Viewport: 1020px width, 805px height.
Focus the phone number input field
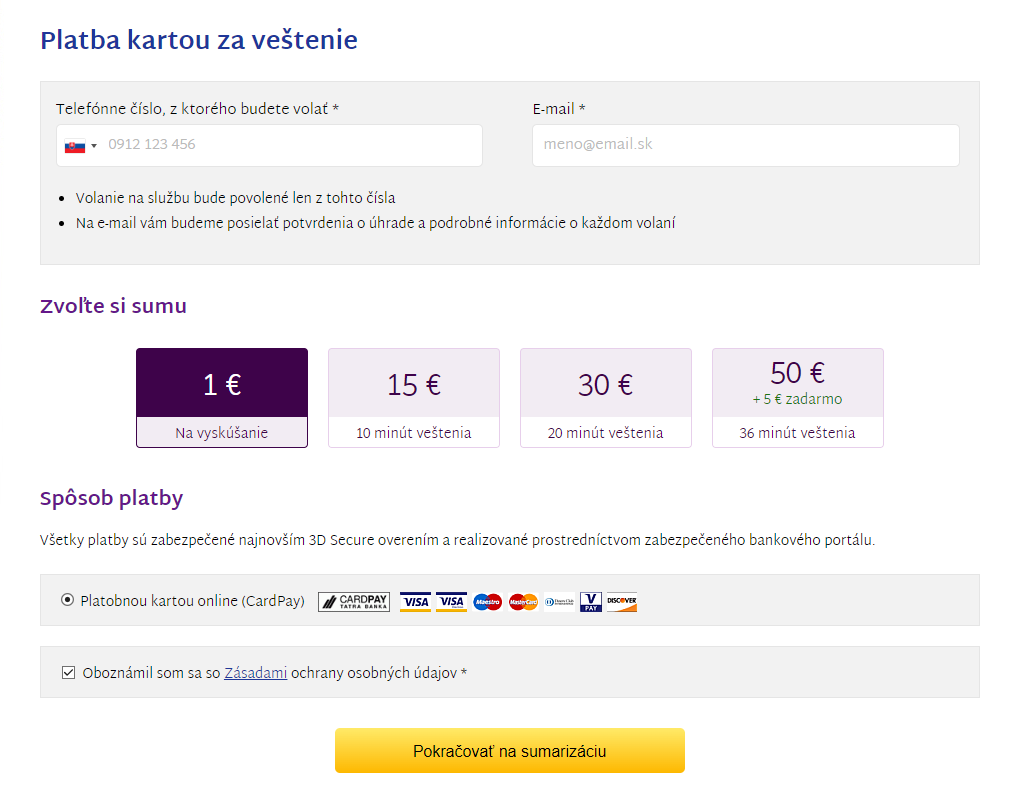point(269,145)
